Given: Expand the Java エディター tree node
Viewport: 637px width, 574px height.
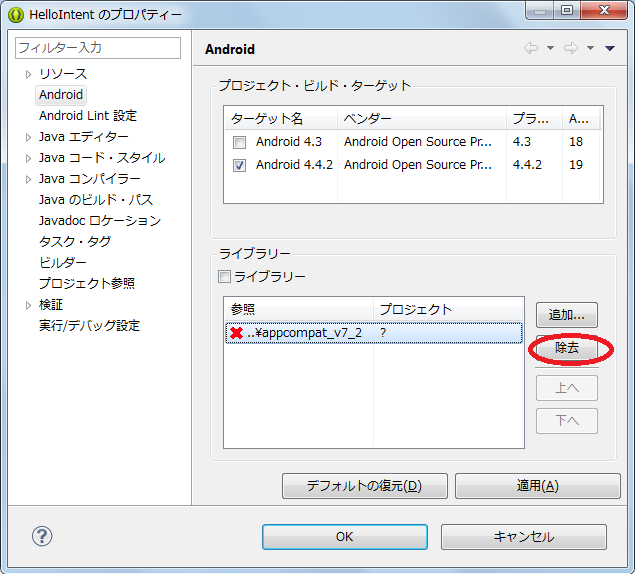Looking at the screenshot, I should tap(28, 137).
